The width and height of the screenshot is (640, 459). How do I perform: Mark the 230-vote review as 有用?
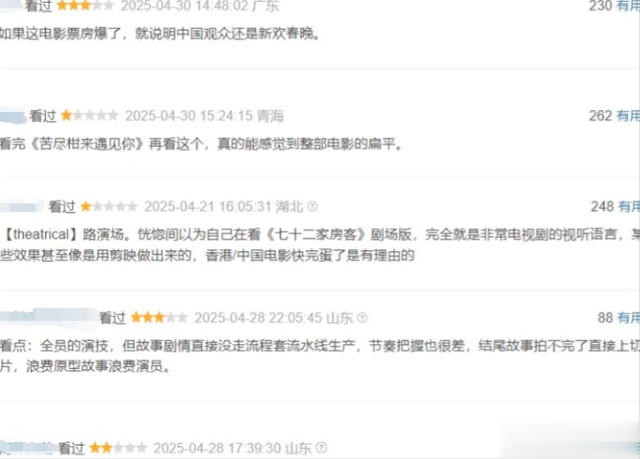628,6
